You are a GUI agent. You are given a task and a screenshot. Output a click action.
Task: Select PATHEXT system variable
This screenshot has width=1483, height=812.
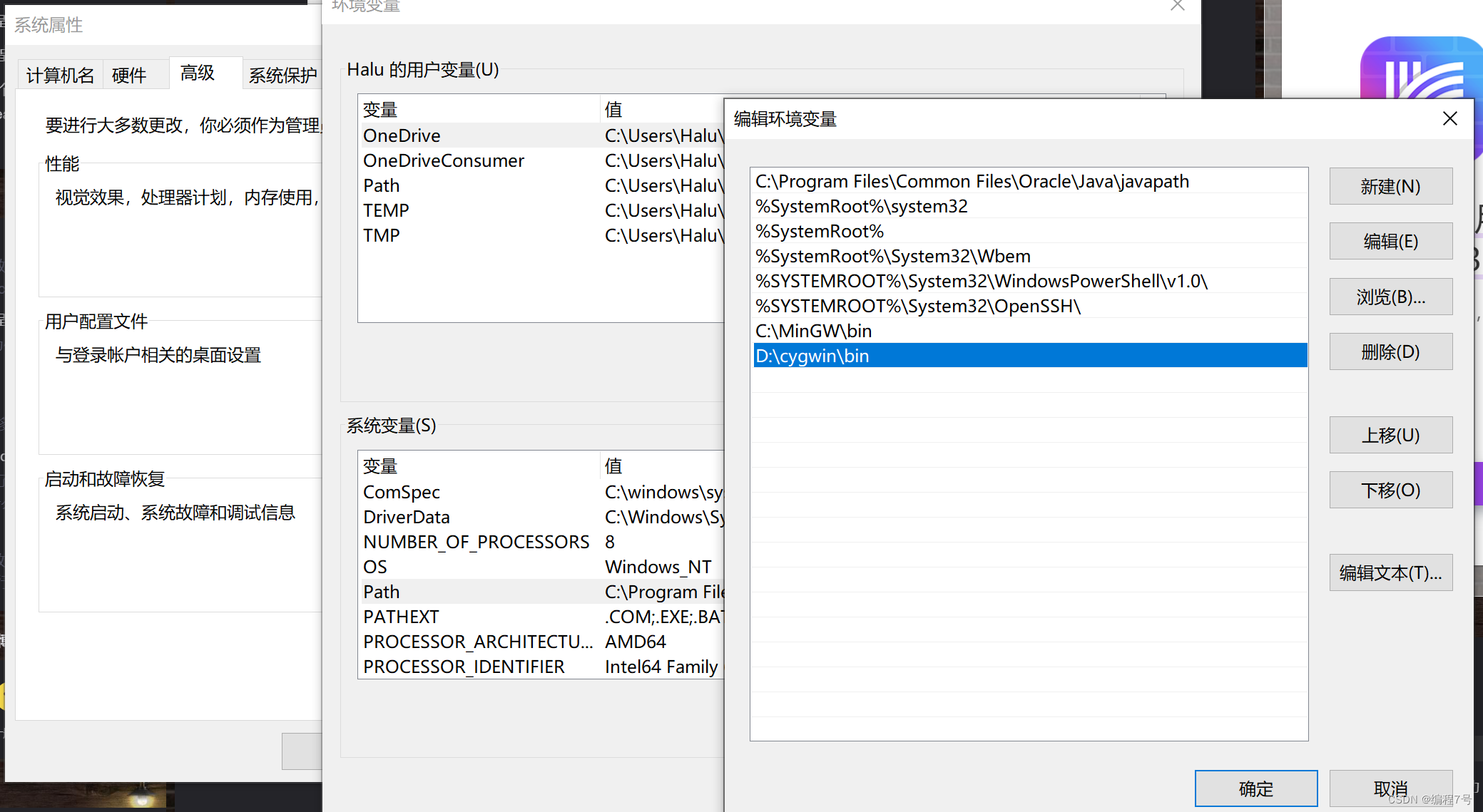click(542, 617)
